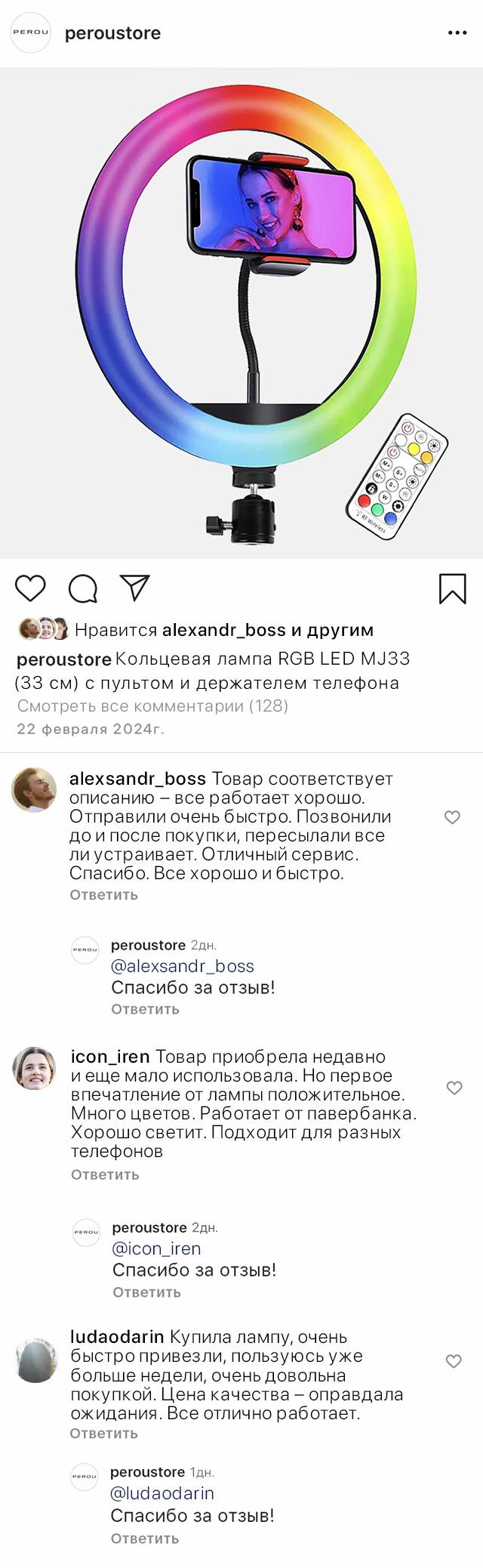
Task: Open the @ludaodarin mention link
Action: (162, 1493)
